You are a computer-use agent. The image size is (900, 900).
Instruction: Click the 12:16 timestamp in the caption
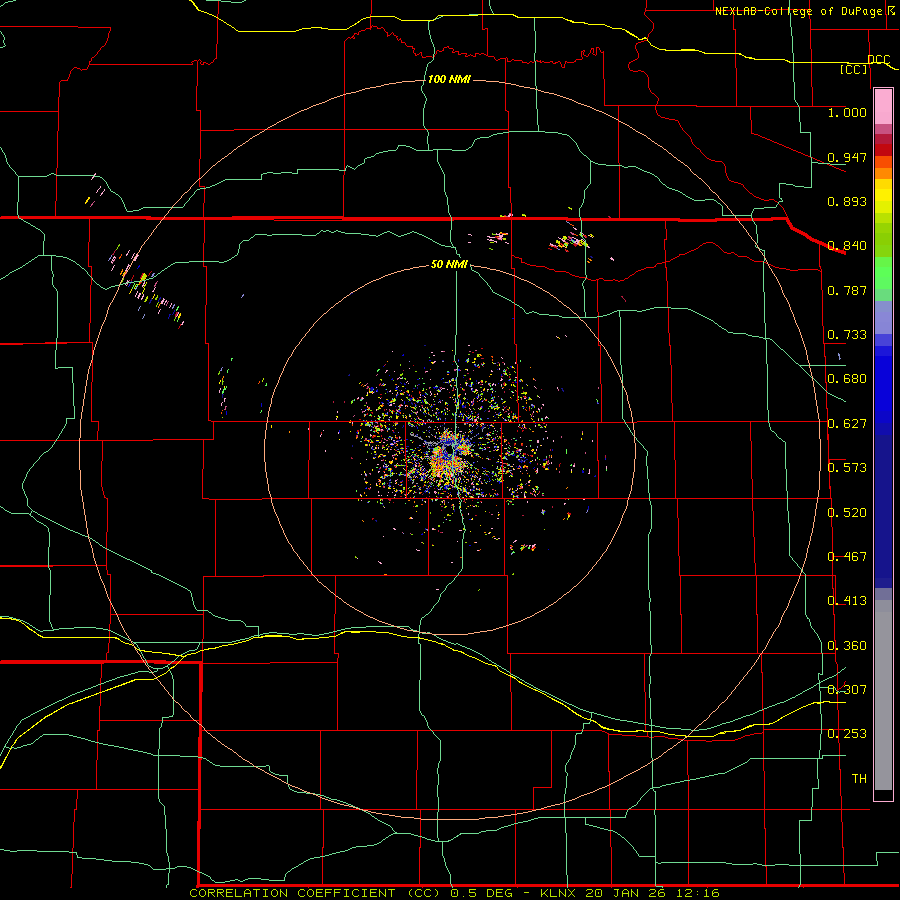point(699,893)
